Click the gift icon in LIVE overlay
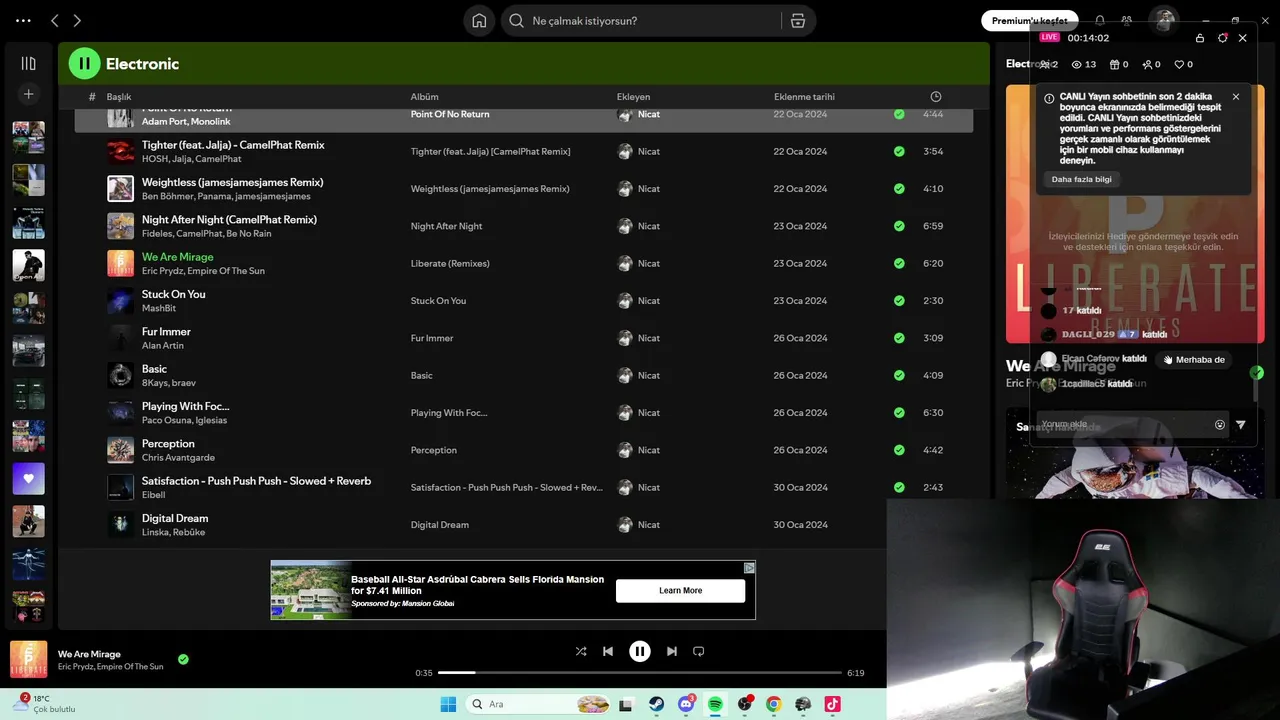 [x=1115, y=64]
